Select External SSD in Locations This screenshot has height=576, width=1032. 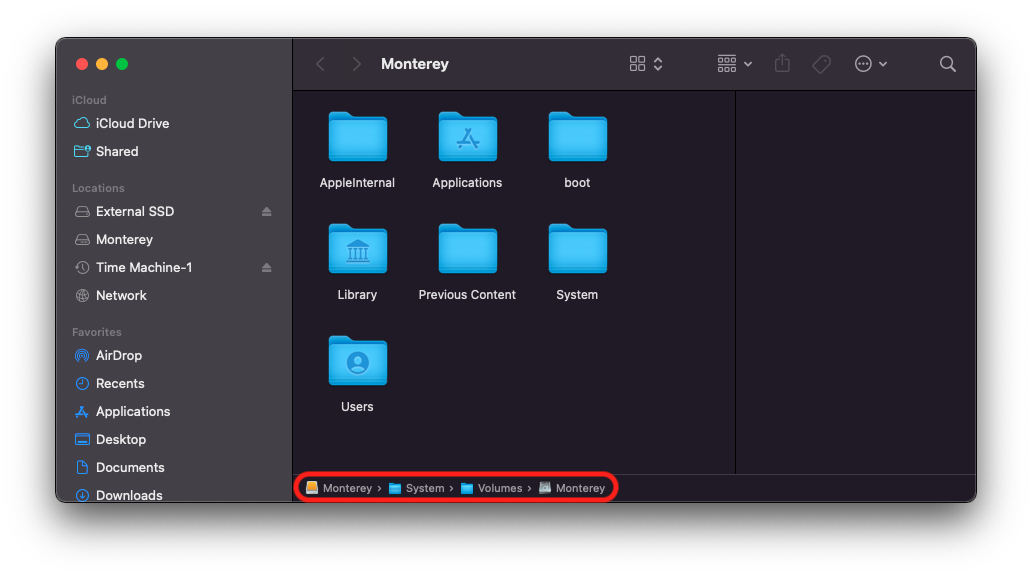[x=124, y=211]
